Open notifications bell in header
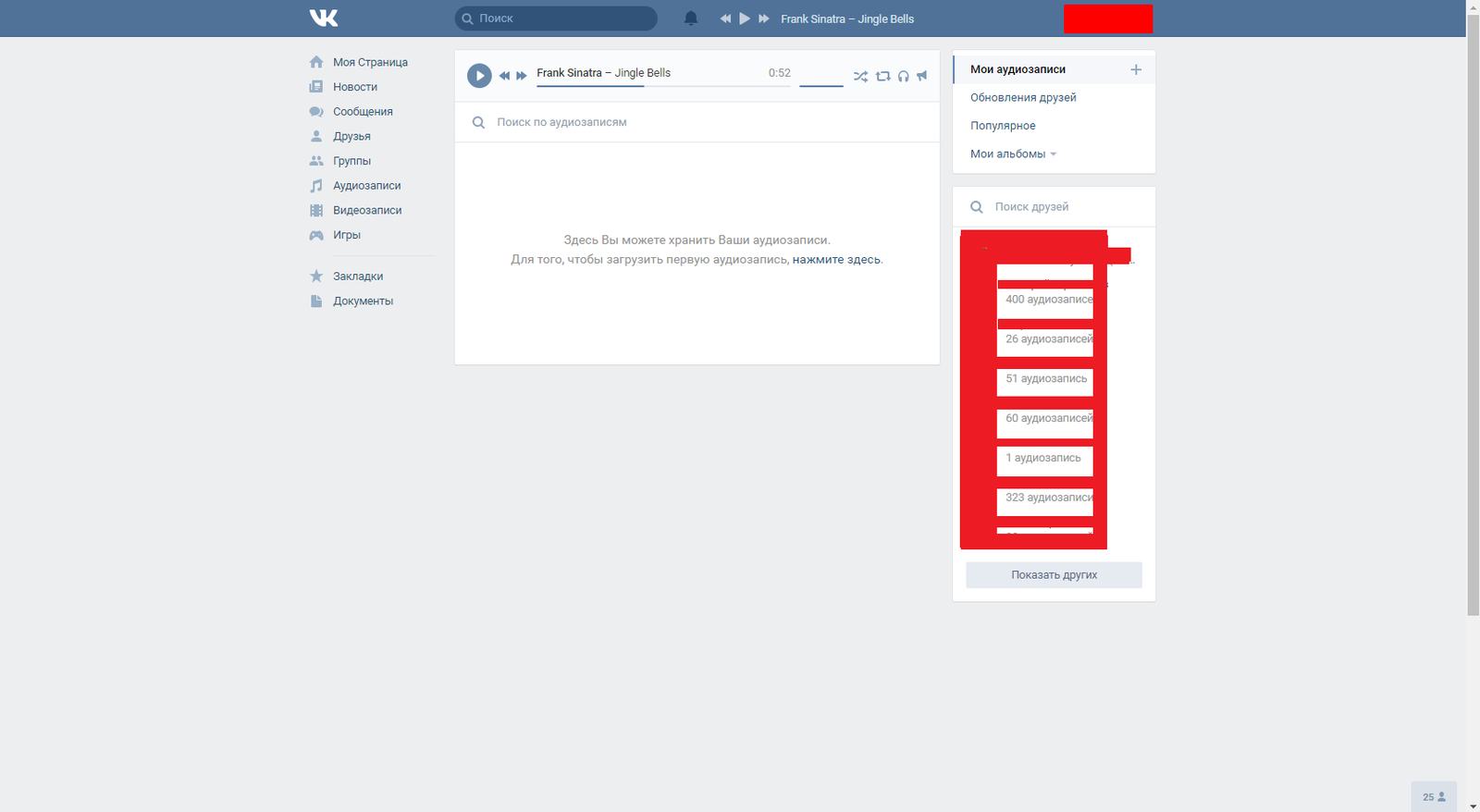 pyautogui.click(x=691, y=18)
